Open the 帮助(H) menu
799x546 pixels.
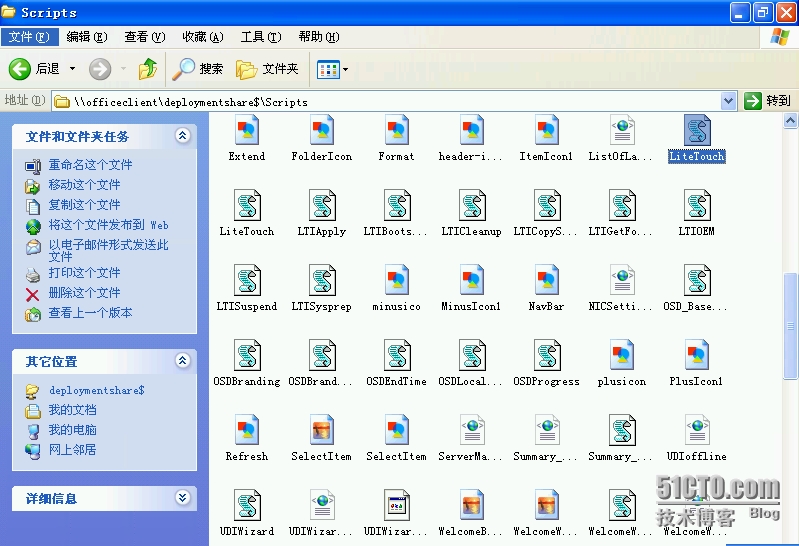tap(319, 37)
